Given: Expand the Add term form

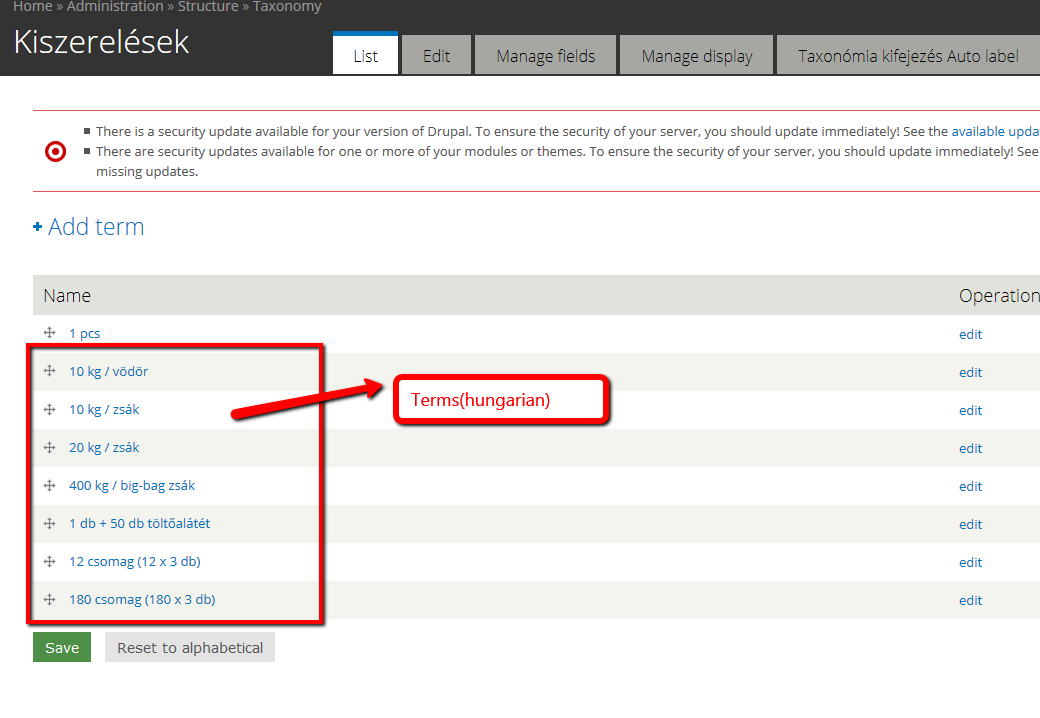Looking at the screenshot, I should (x=95, y=227).
